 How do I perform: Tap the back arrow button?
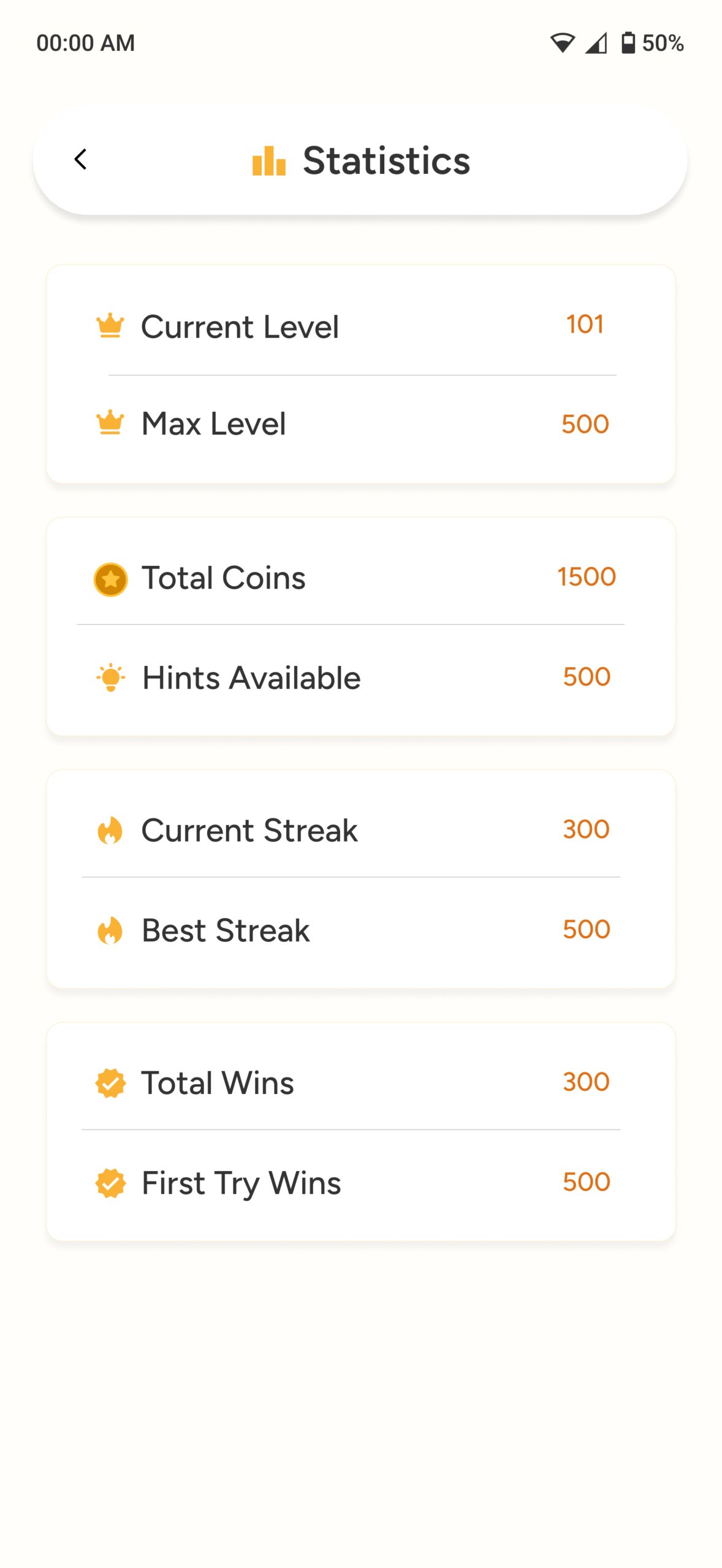point(80,159)
